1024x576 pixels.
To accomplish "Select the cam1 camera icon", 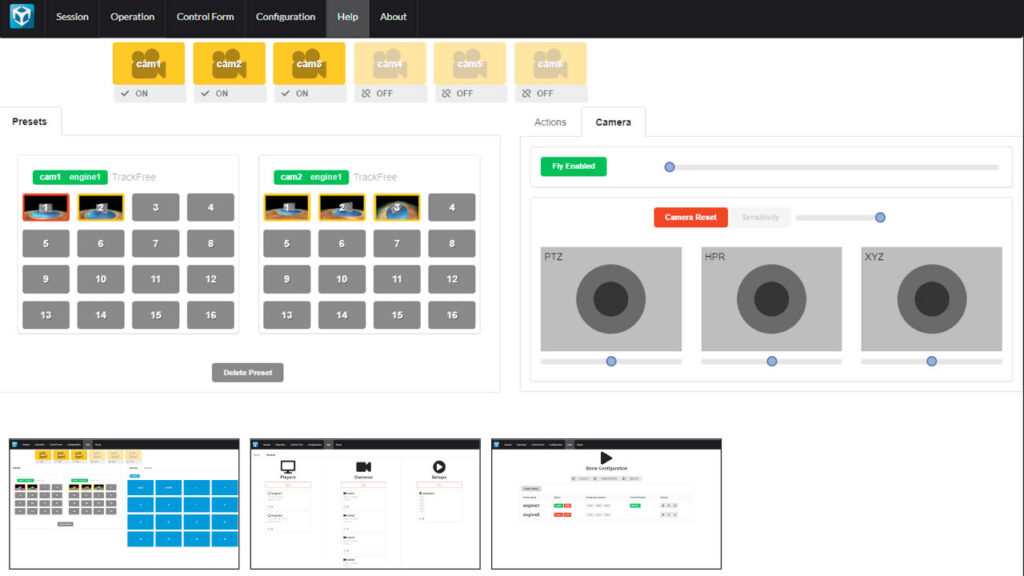I will tap(148, 63).
